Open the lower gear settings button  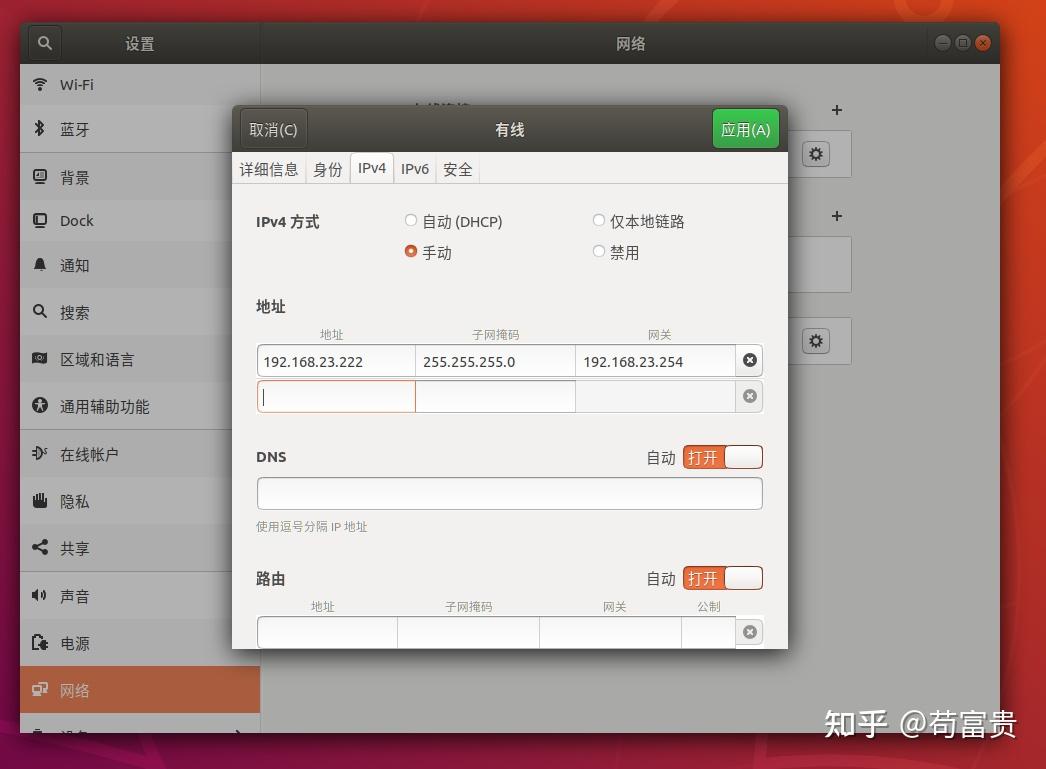pyautogui.click(x=815, y=341)
